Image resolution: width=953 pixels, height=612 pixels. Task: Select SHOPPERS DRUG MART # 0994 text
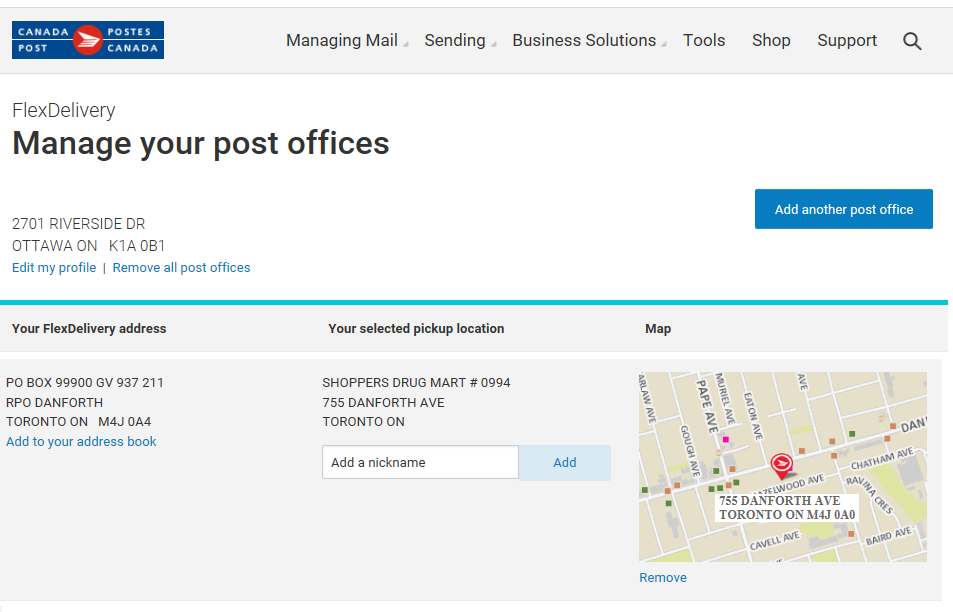click(x=416, y=382)
